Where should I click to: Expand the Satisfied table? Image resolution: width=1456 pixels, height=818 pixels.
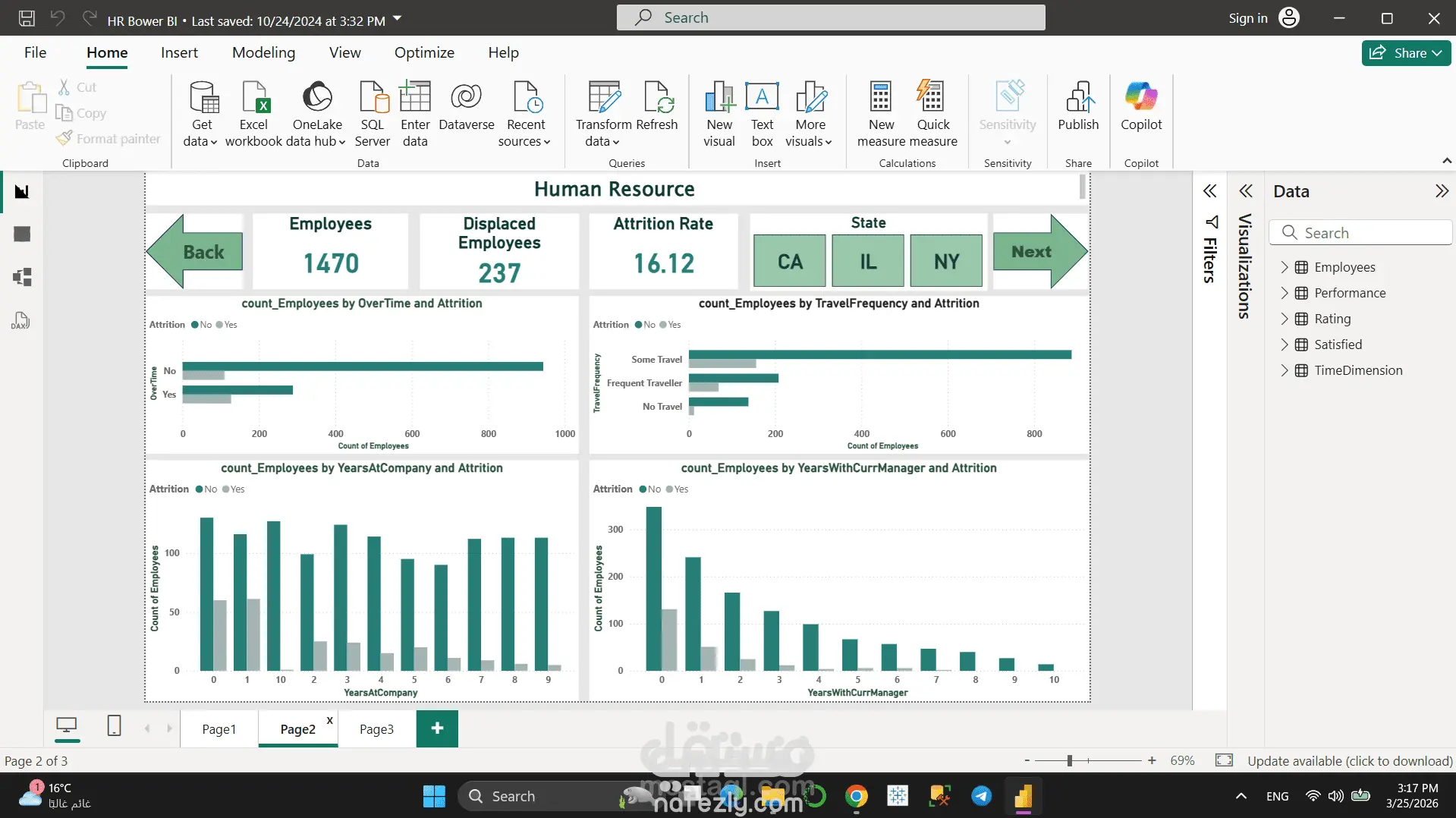point(1285,345)
